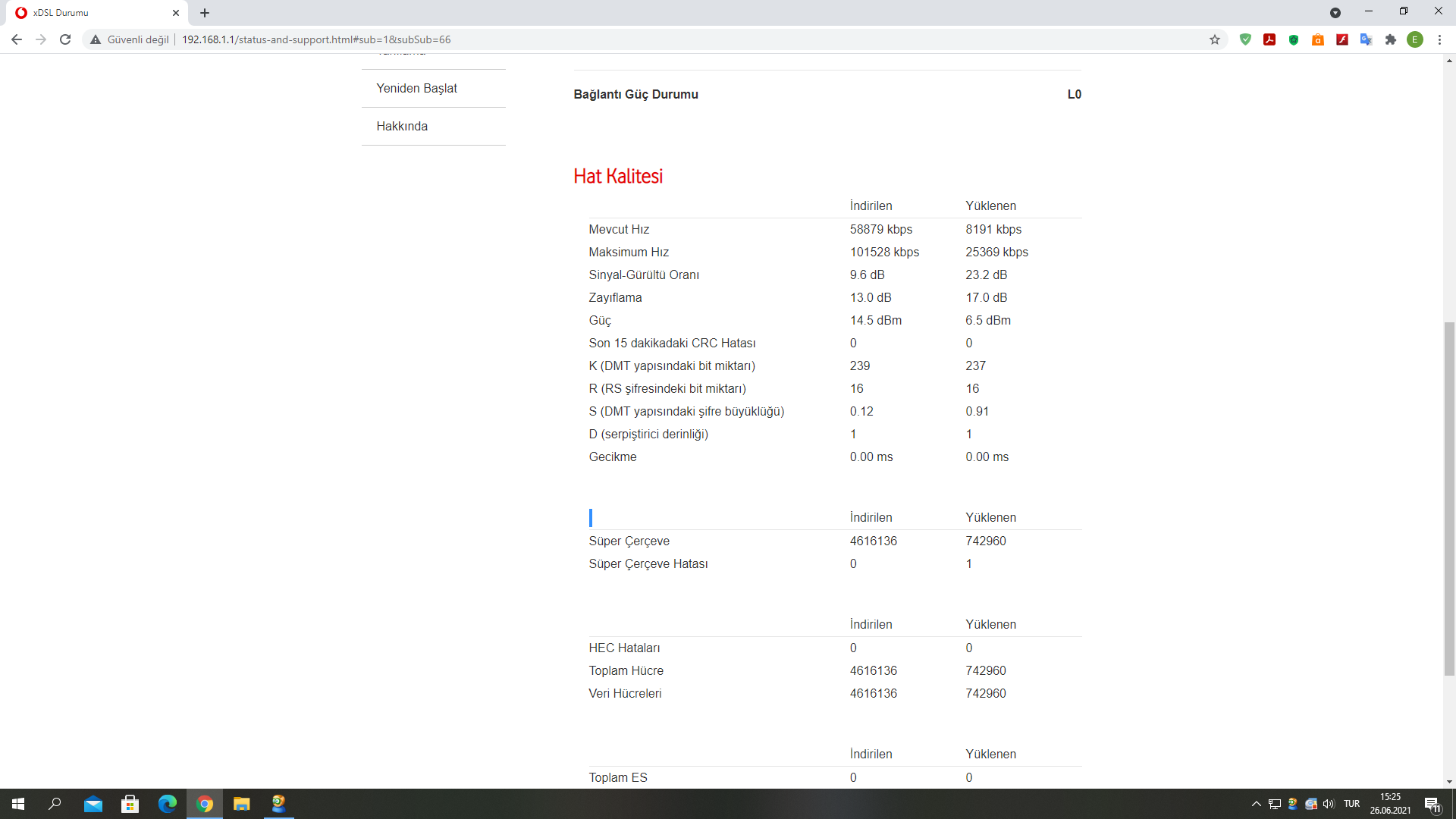Image resolution: width=1456 pixels, height=819 pixels.
Task: Open the tab search dropdown arrow
Action: point(1335,13)
